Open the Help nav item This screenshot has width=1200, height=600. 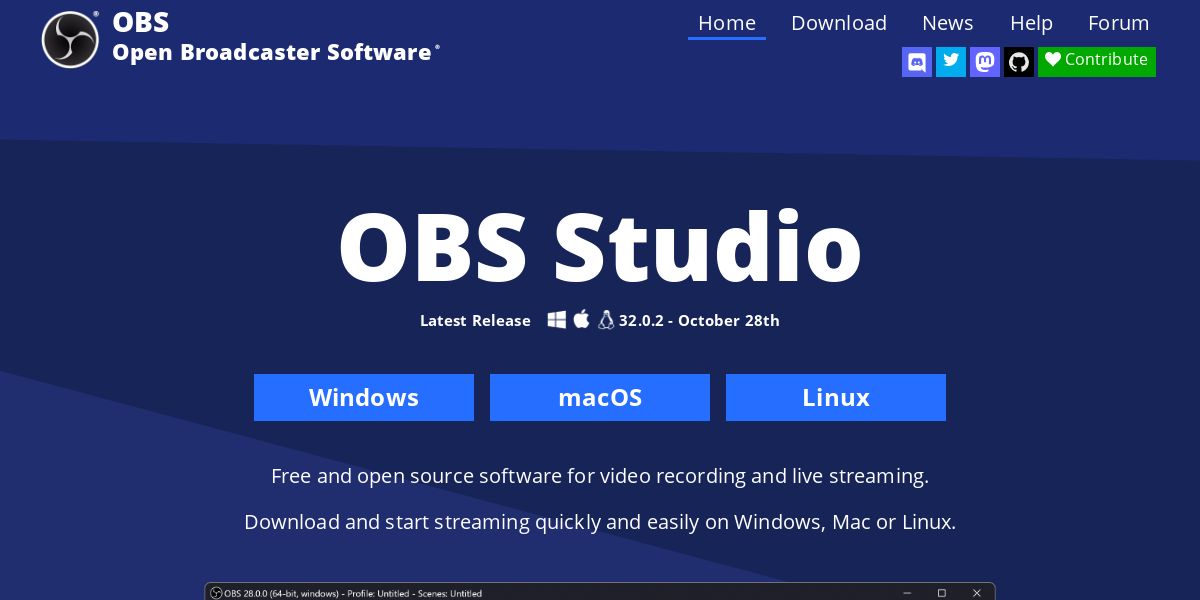tap(1031, 23)
